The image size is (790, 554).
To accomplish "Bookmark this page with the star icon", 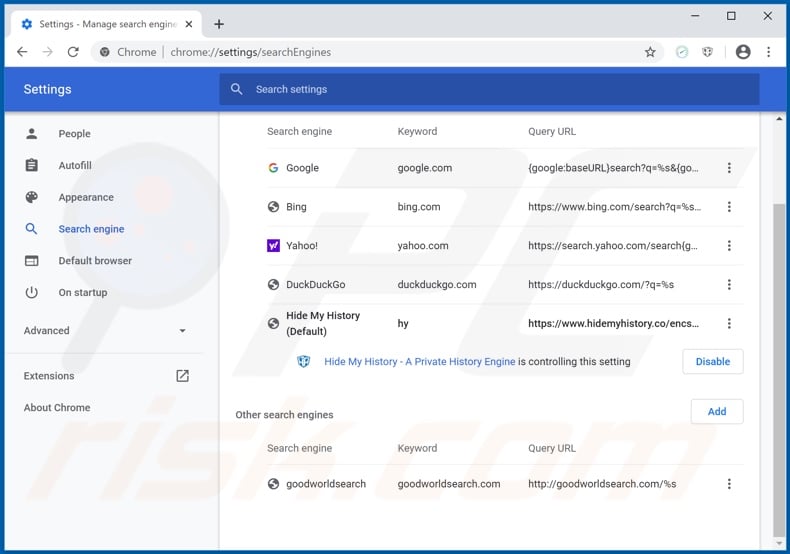I will [x=650, y=52].
